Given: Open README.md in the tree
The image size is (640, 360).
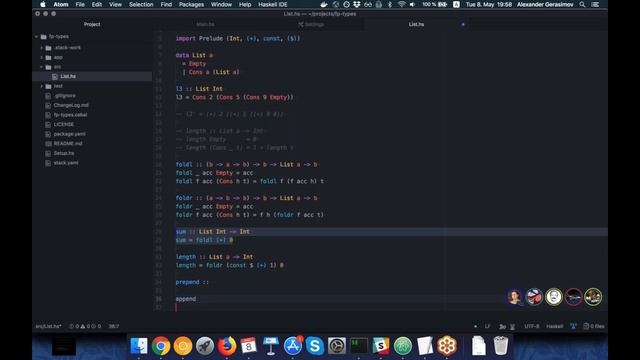Looking at the screenshot, I should (68, 144).
